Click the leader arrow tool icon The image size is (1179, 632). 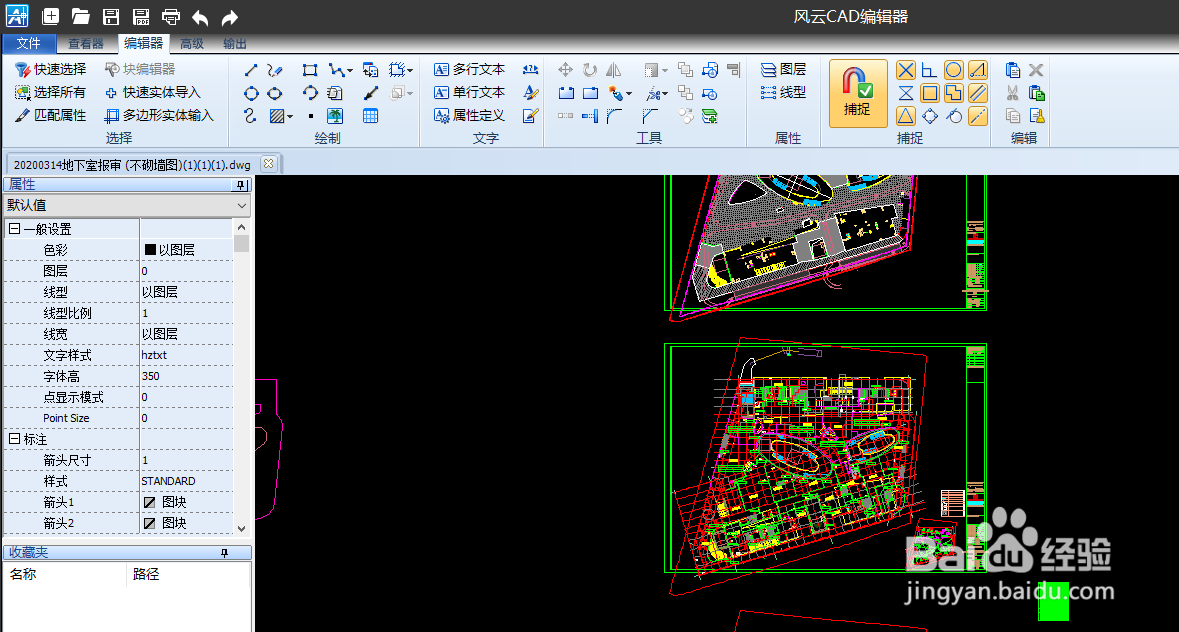371,93
